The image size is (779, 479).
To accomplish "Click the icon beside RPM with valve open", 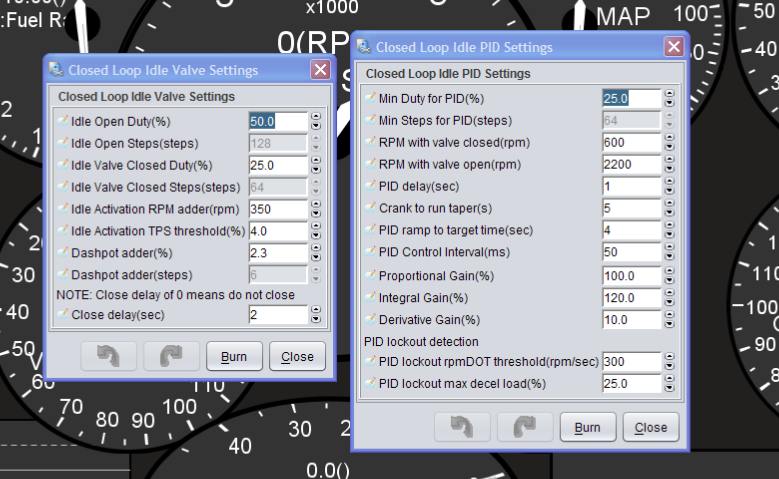I will [371, 163].
